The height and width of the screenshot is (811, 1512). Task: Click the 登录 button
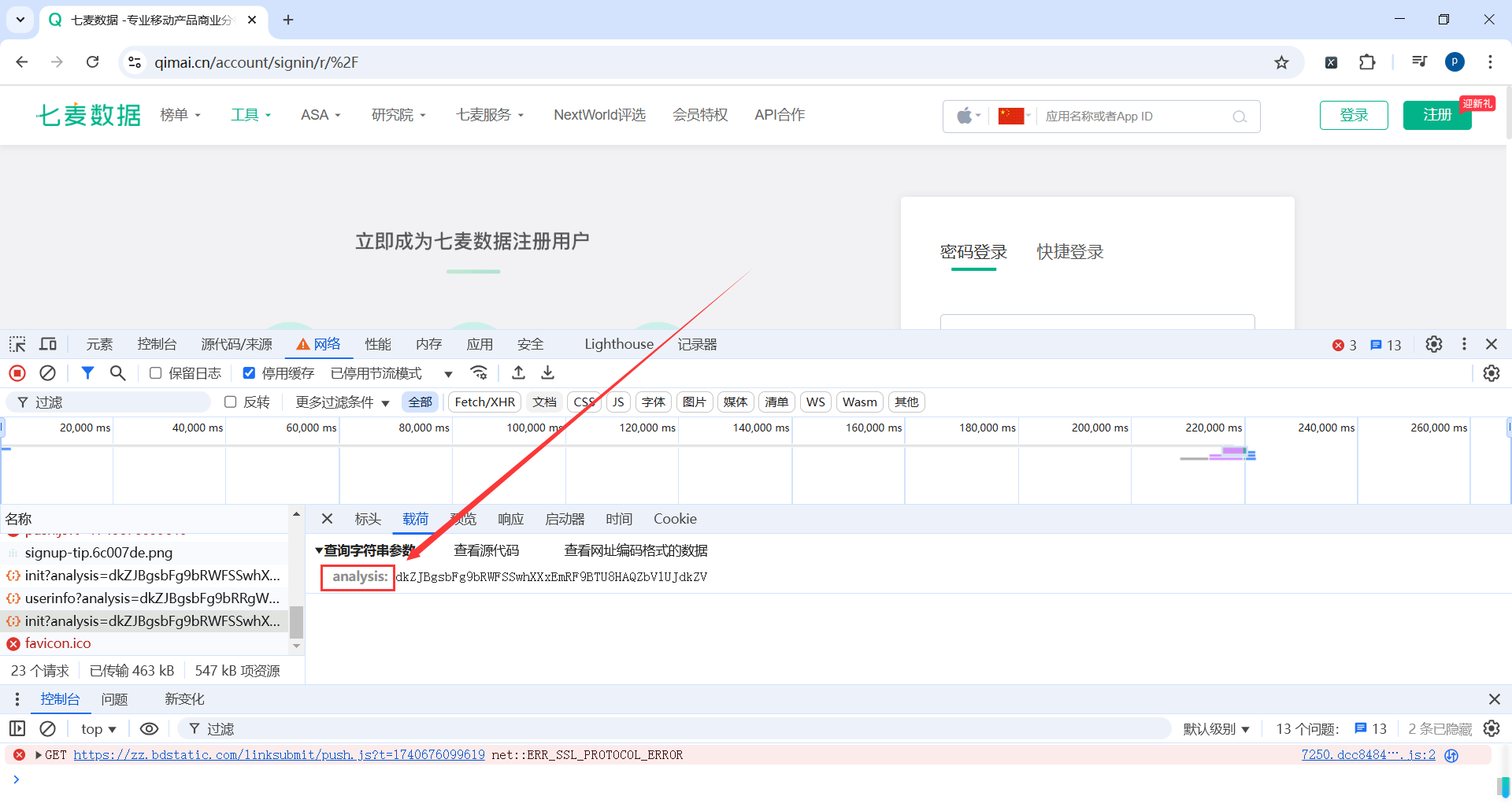pyautogui.click(x=1354, y=115)
